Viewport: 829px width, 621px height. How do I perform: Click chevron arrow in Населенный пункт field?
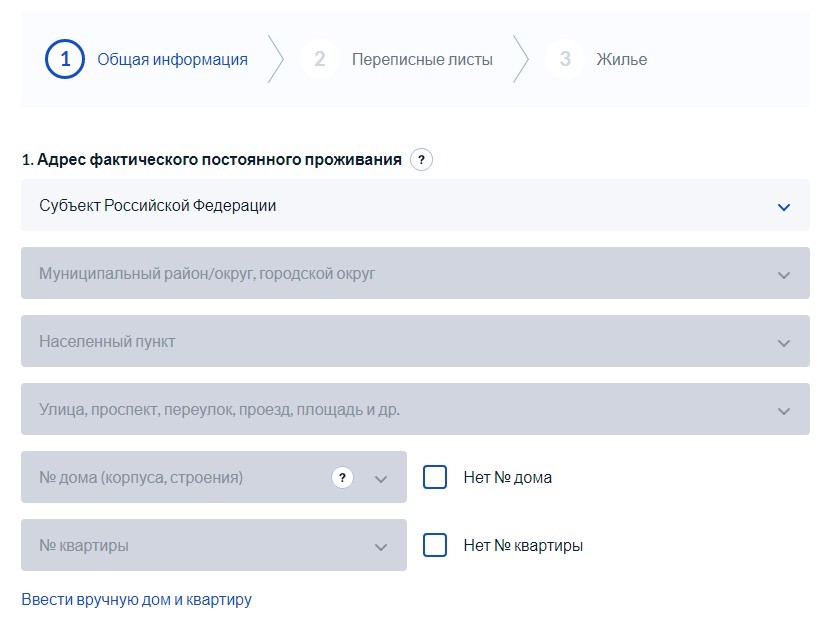783,343
